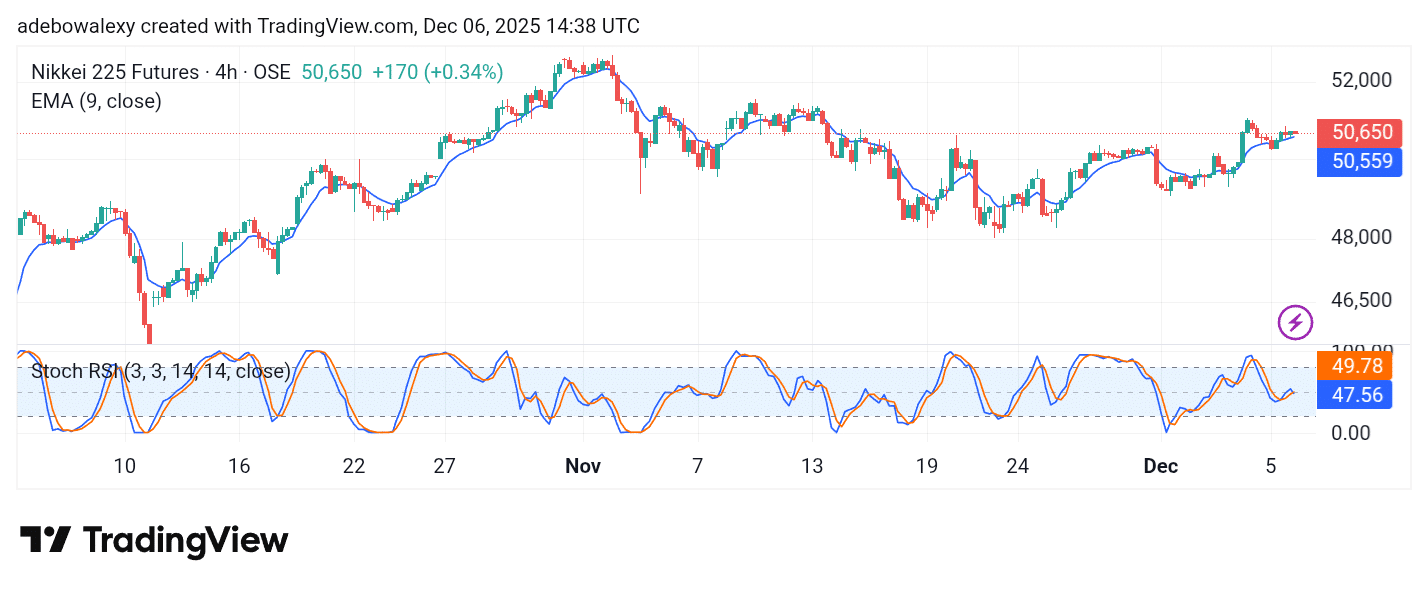Image resolution: width=1428 pixels, height=591 pixels.
Task: Click the Nov label on the time axis
Action: coord(583,466)
